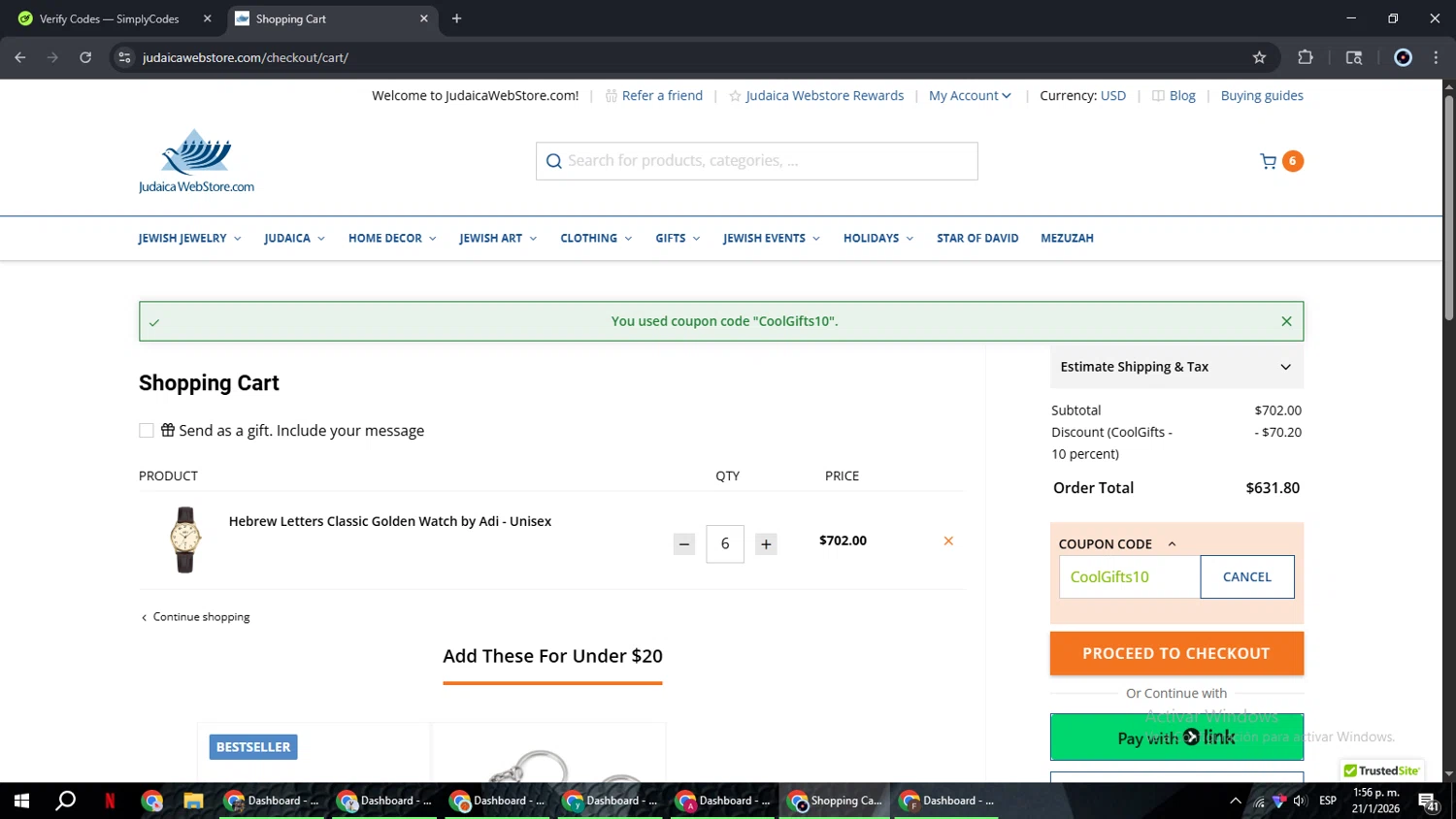
Task: Expand Estimate Shipping & Tax section
Action: point(1176,367)
